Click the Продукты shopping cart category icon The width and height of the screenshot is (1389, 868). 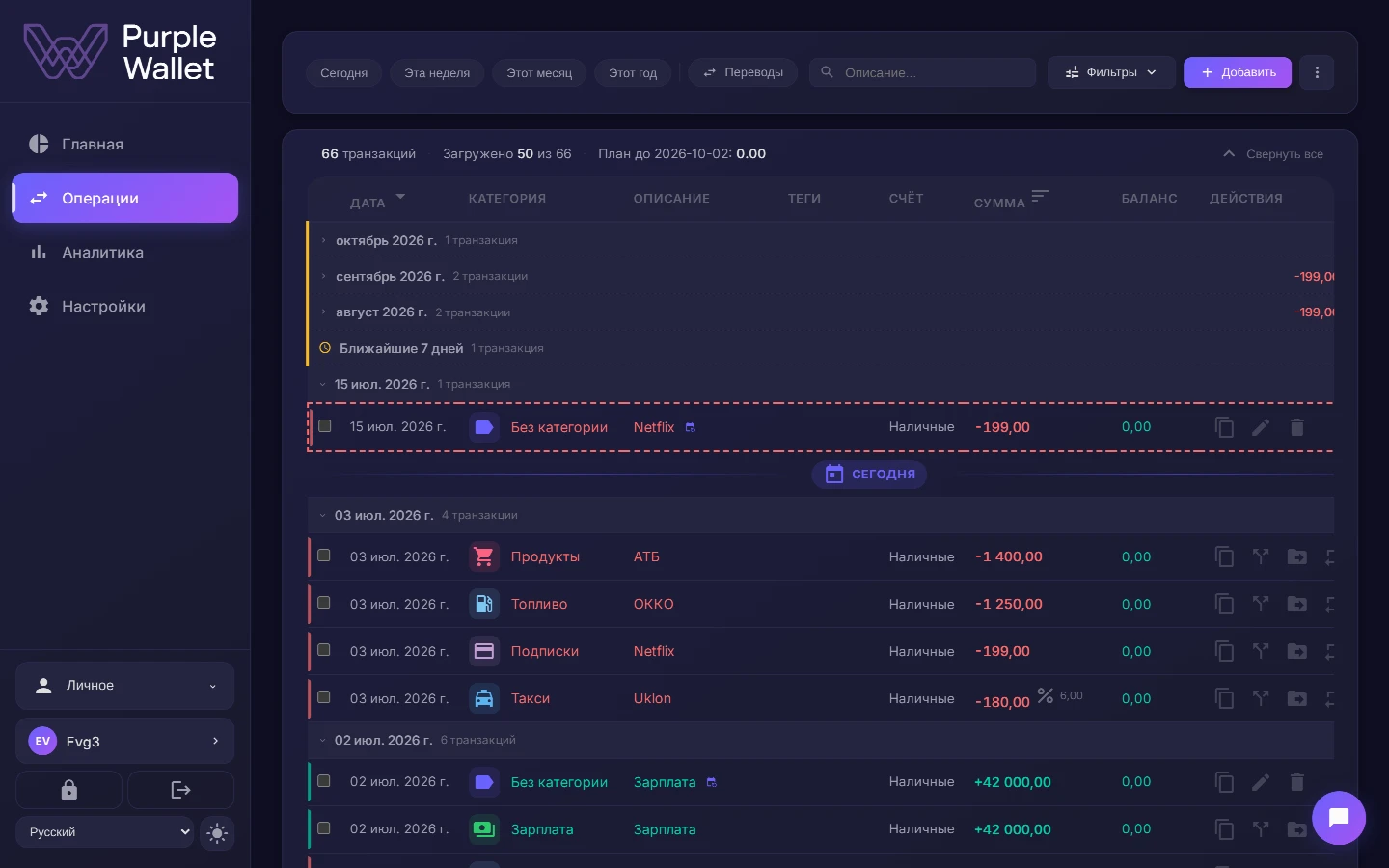tap(484, 556)
